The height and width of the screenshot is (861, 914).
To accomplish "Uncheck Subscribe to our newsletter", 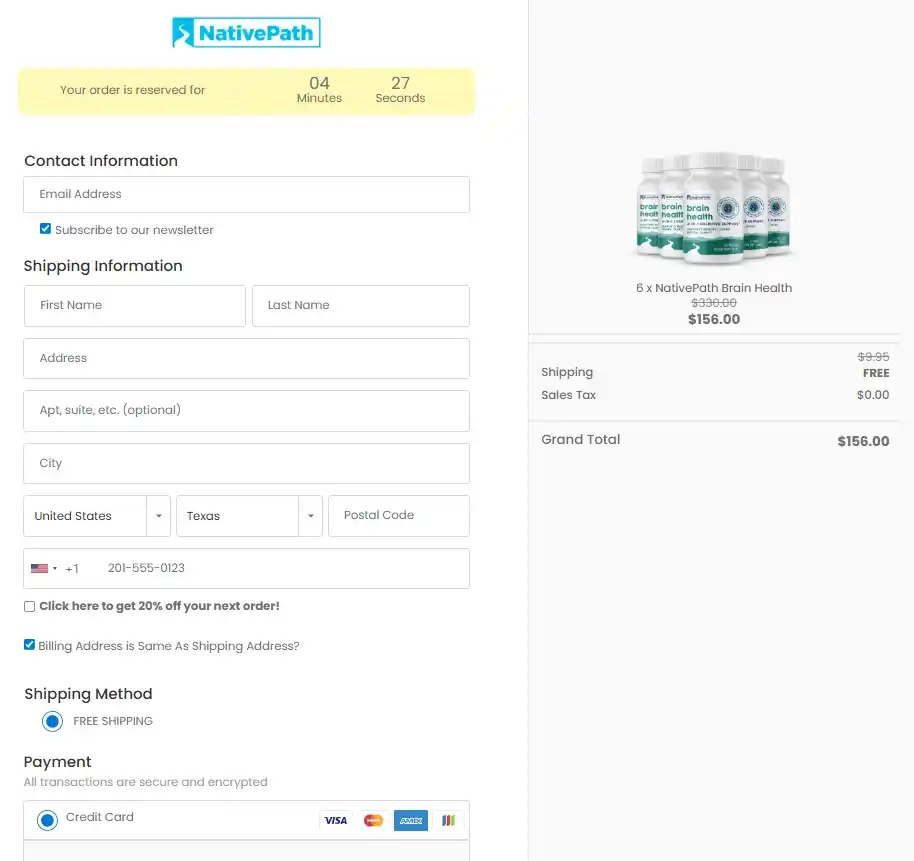I will [x=45, y=228].
